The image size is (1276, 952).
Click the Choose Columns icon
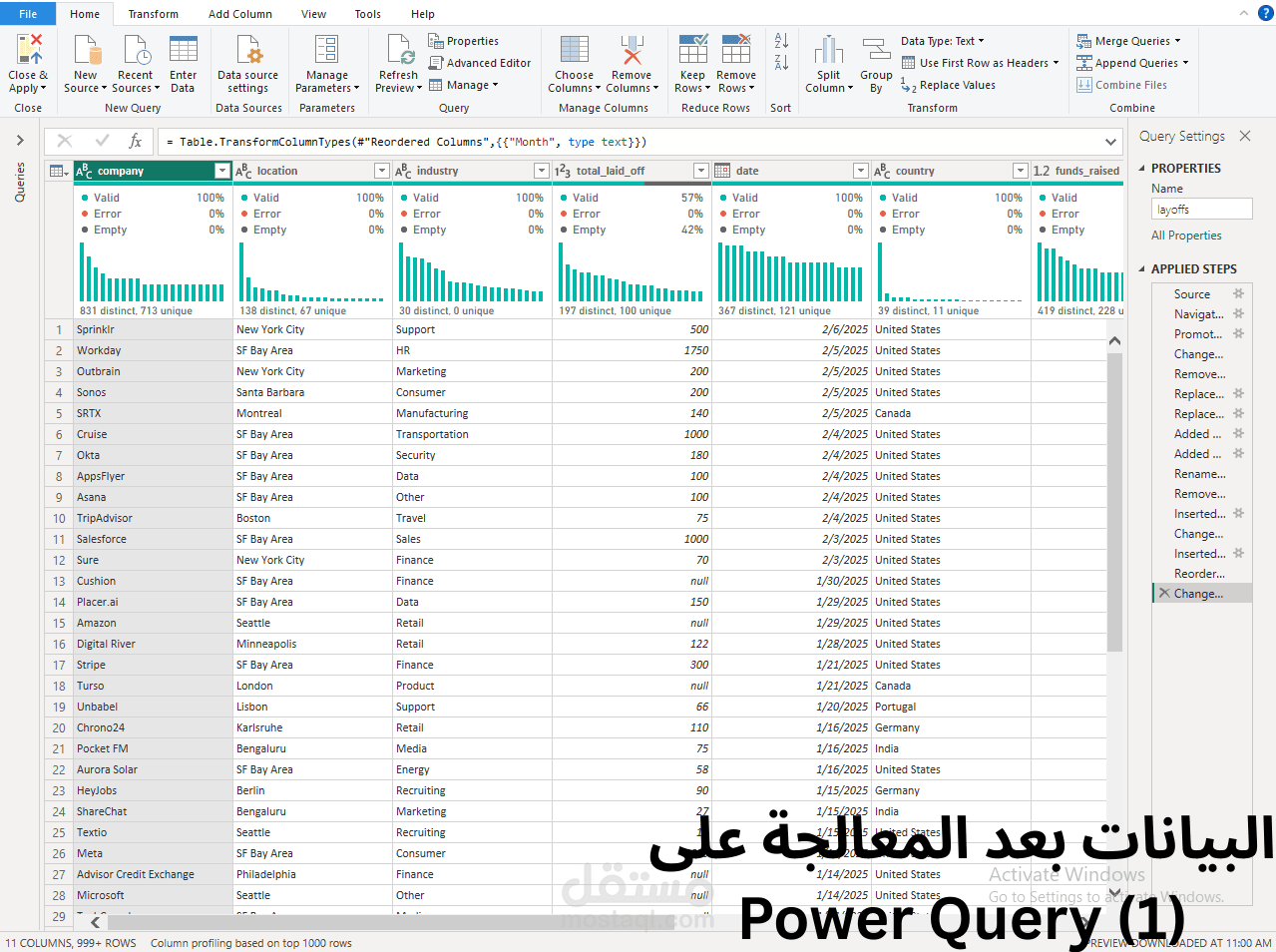click(575, 49)
